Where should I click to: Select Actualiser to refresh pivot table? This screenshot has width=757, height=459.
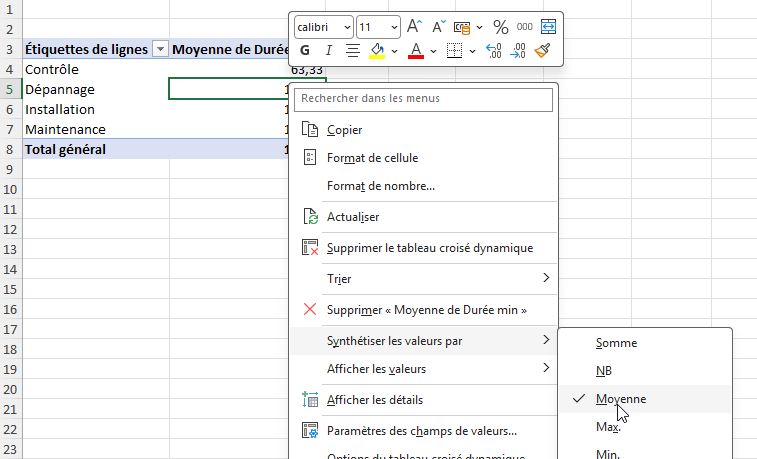[x=423, y=217]
